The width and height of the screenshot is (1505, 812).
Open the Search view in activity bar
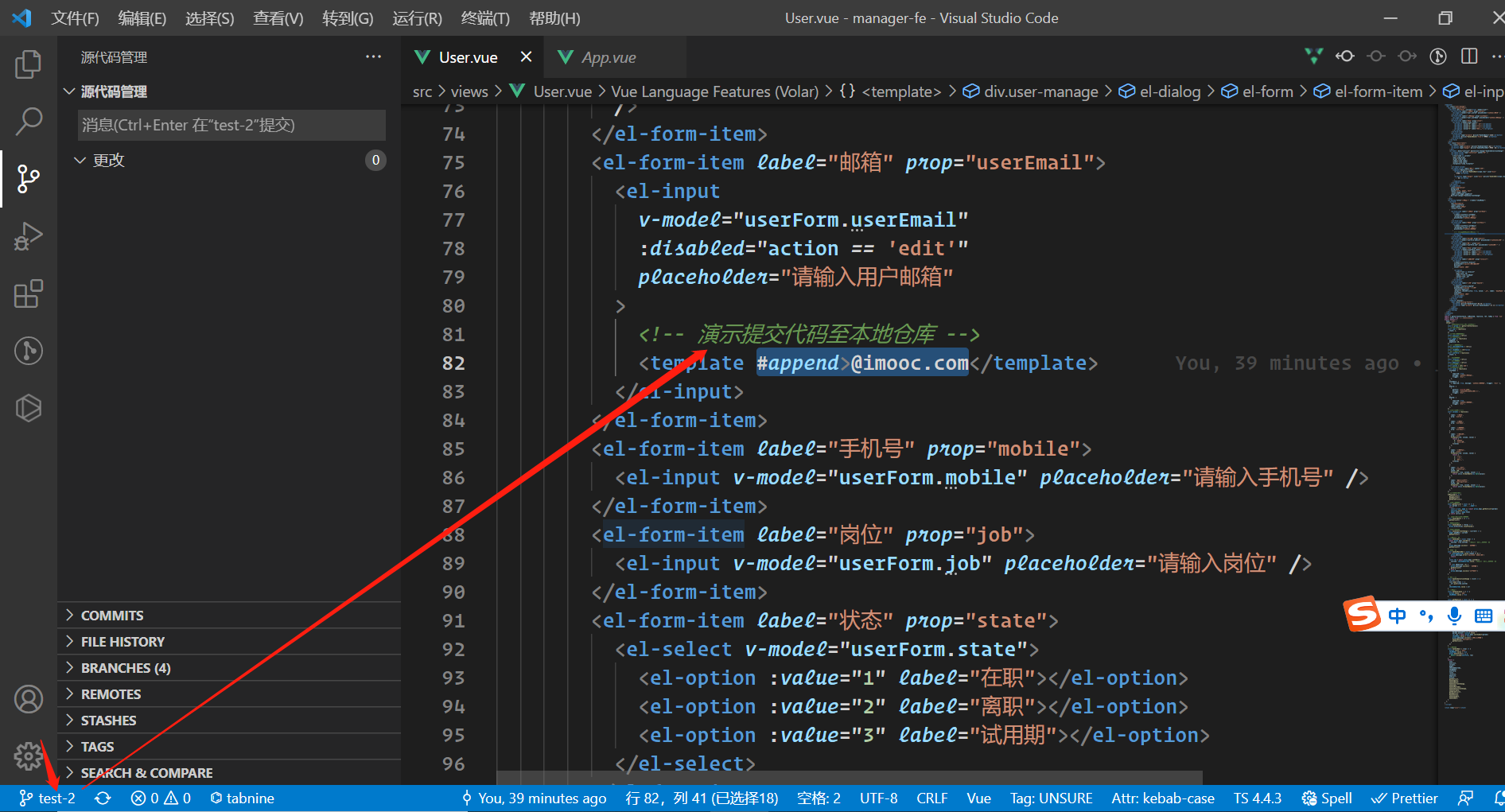click(29, 122)
